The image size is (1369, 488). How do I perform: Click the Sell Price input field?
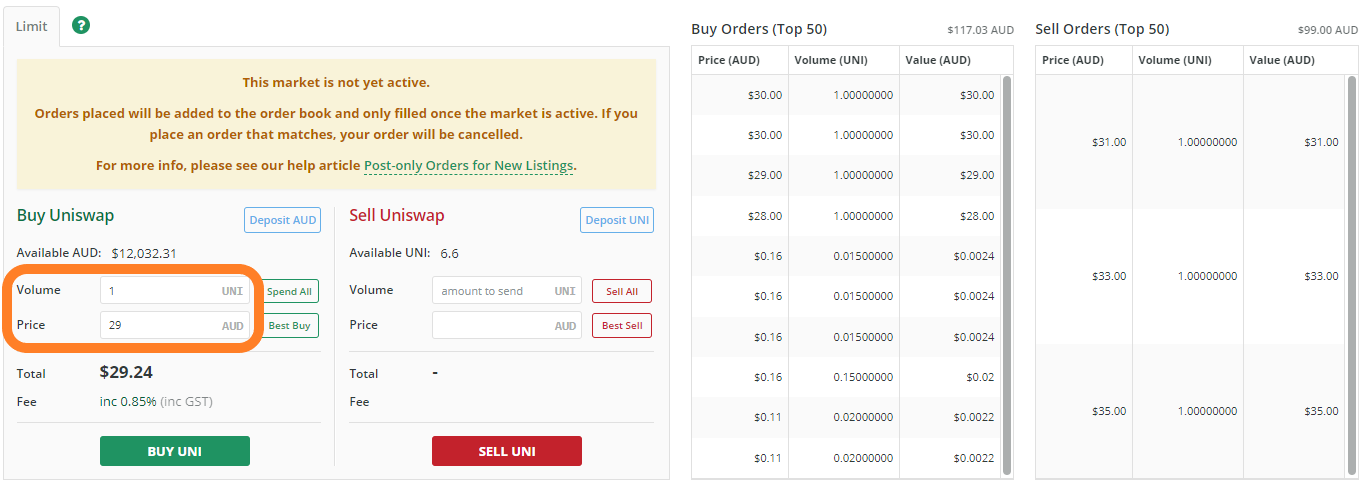507,325
